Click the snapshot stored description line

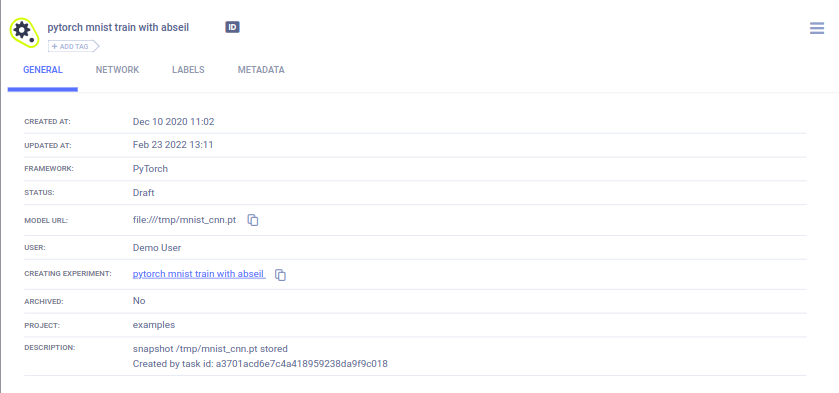click(x=210, y=349)
